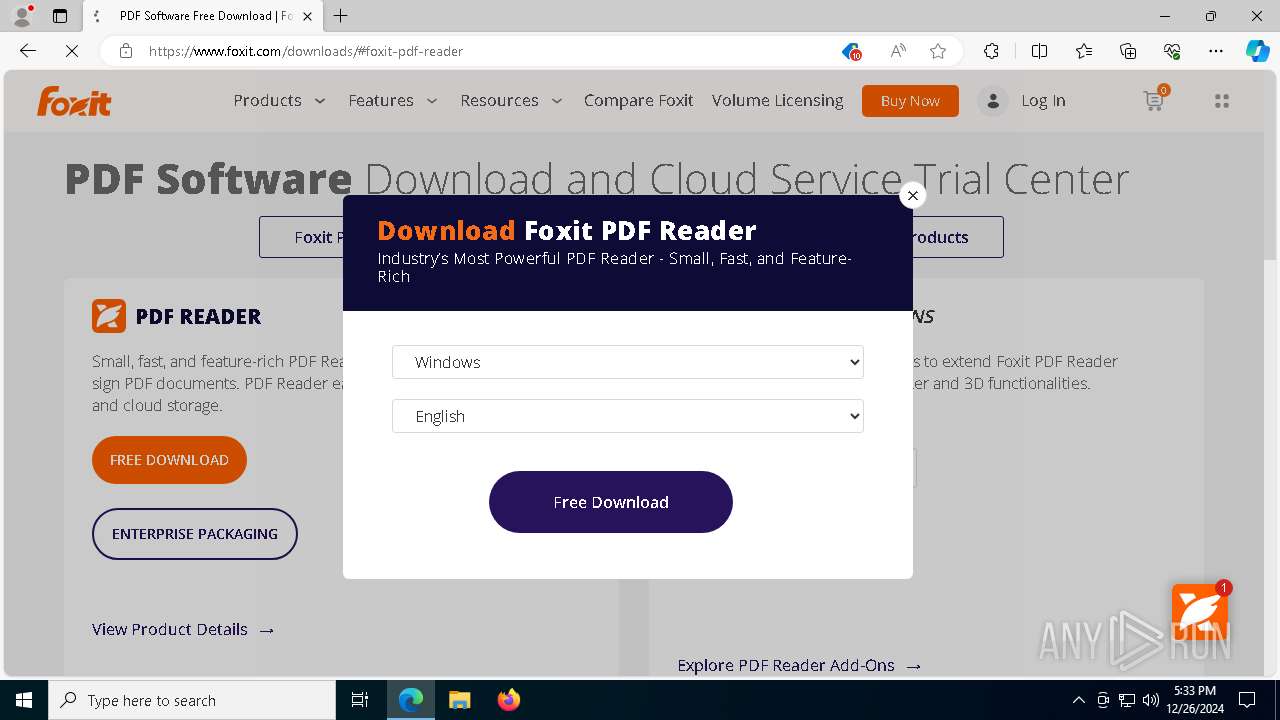
Task: Close the Download Foxit PDF Reader popup
Action: [x=912, y=195]
